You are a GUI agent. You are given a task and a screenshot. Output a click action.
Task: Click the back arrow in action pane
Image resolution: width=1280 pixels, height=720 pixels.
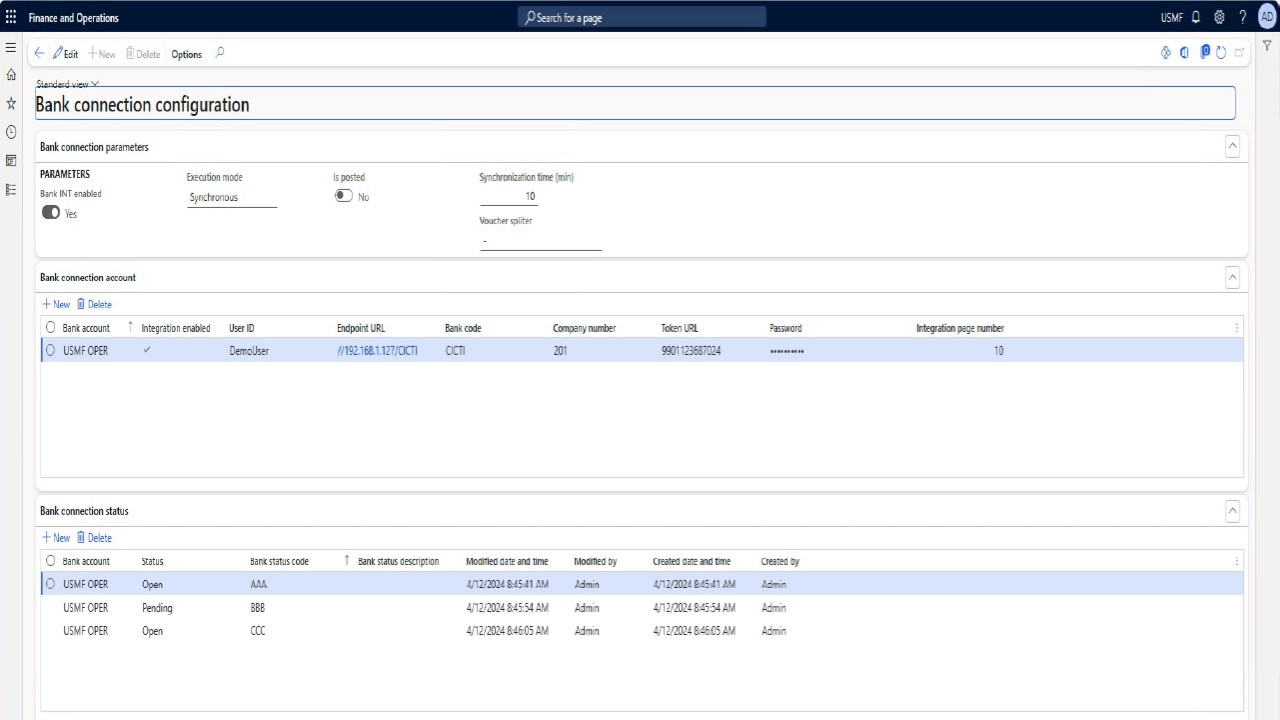[39, 53]
